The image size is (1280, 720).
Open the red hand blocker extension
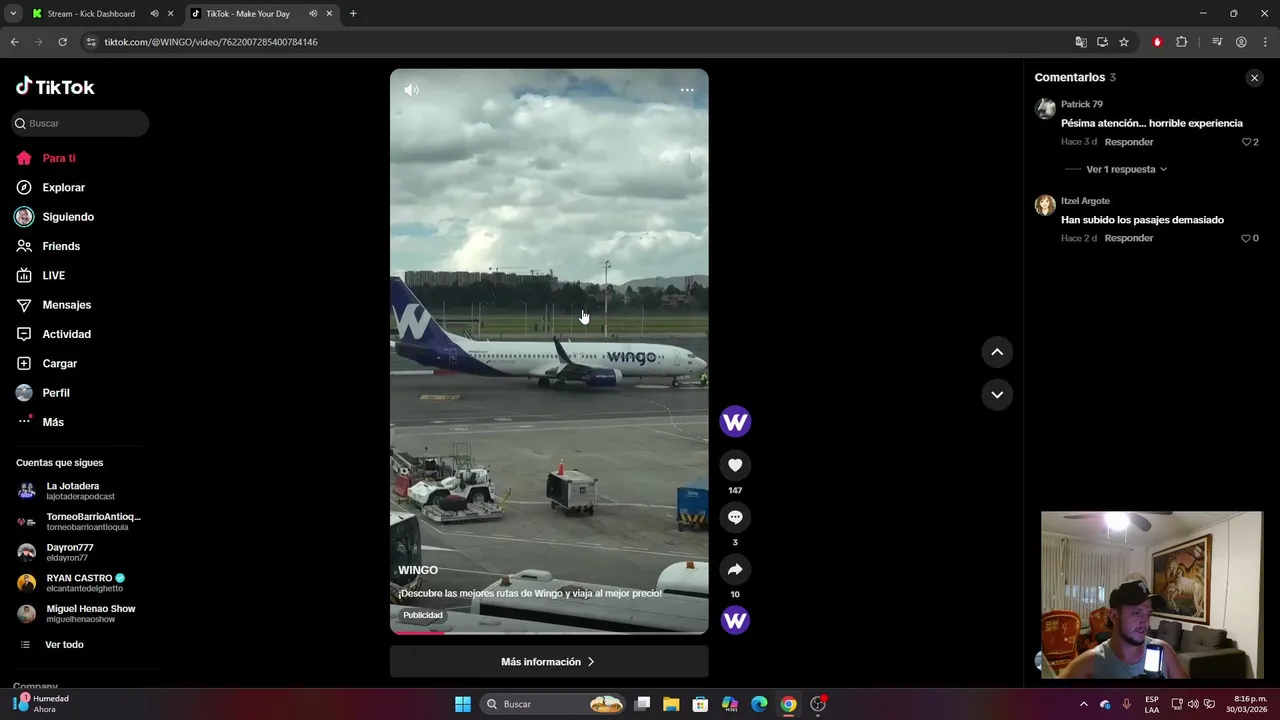[1157, 42]
